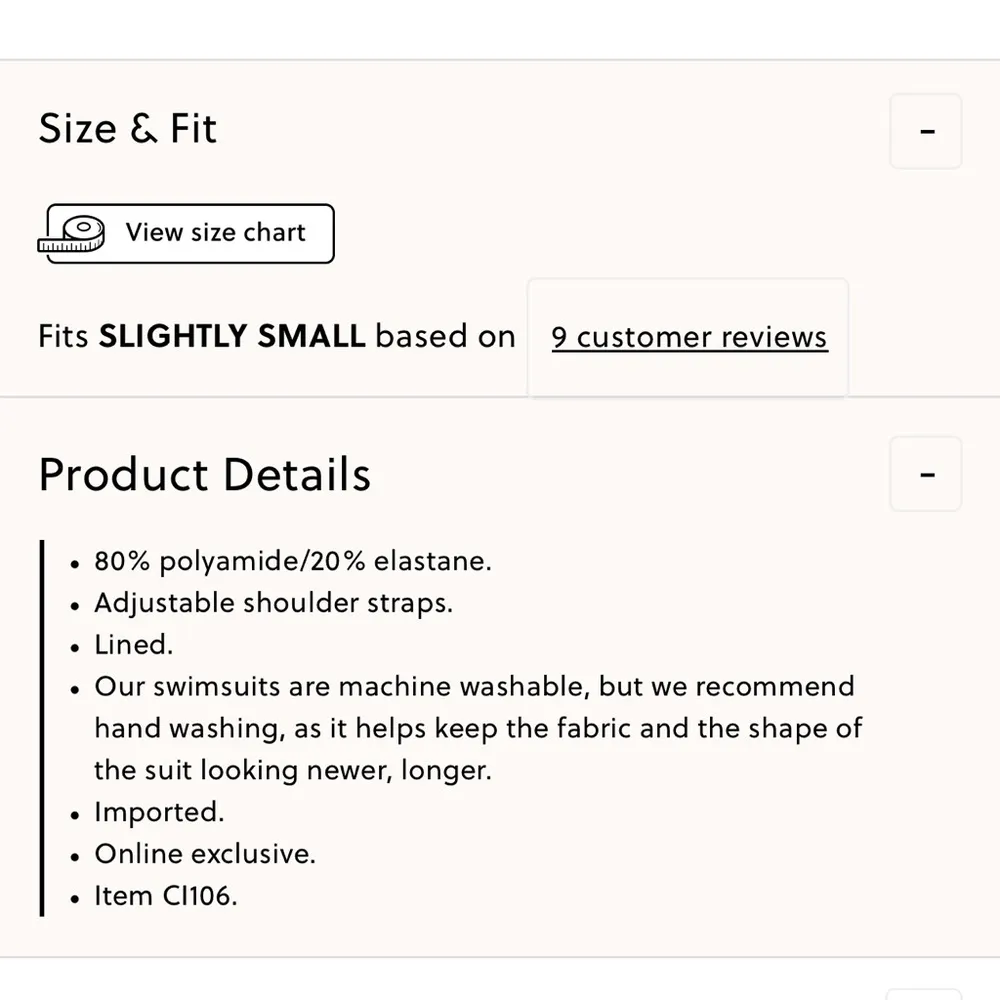Click the hand washing recommendation line
This screenshot has height=1000, width=1000.
[478, 729]
